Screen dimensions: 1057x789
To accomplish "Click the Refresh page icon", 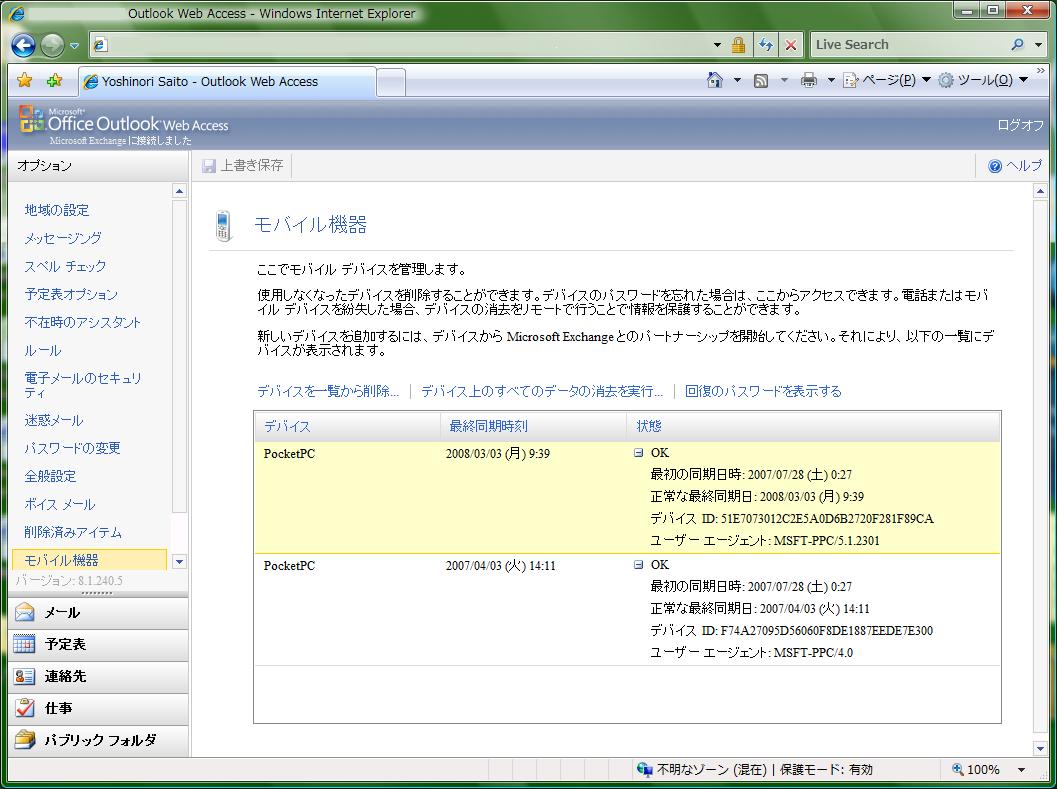I will point(766,45).
